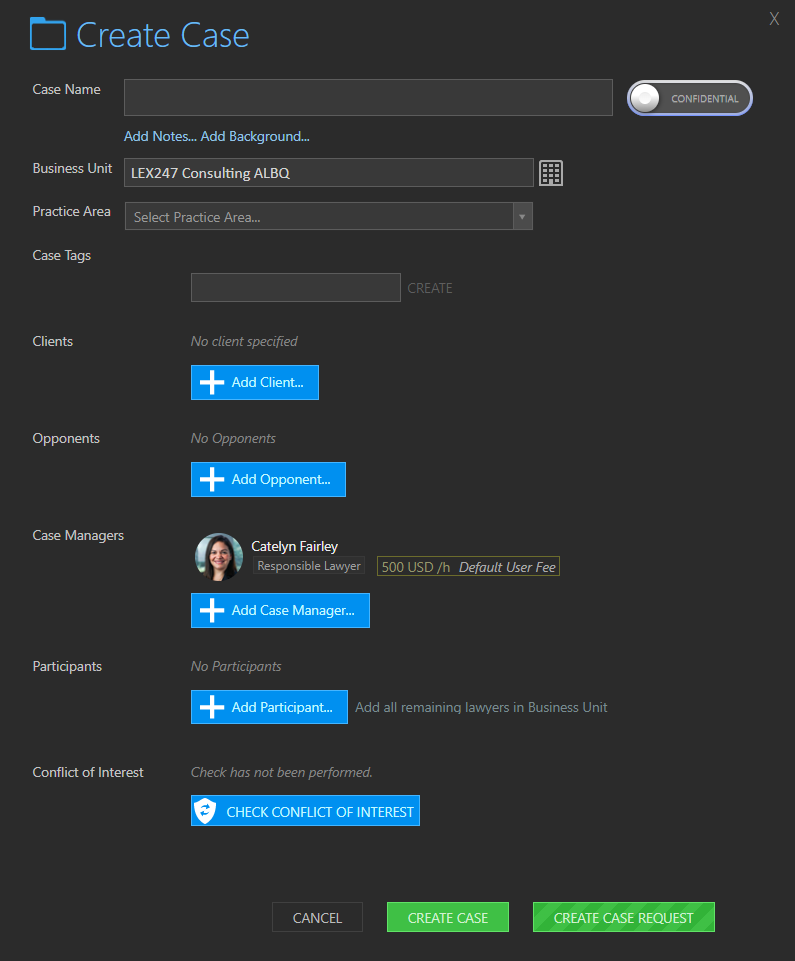Screen dimensions: 795x961
Task: Open the Practice Area dropdown
Action: pyautogui.click(x=522, y=216)
